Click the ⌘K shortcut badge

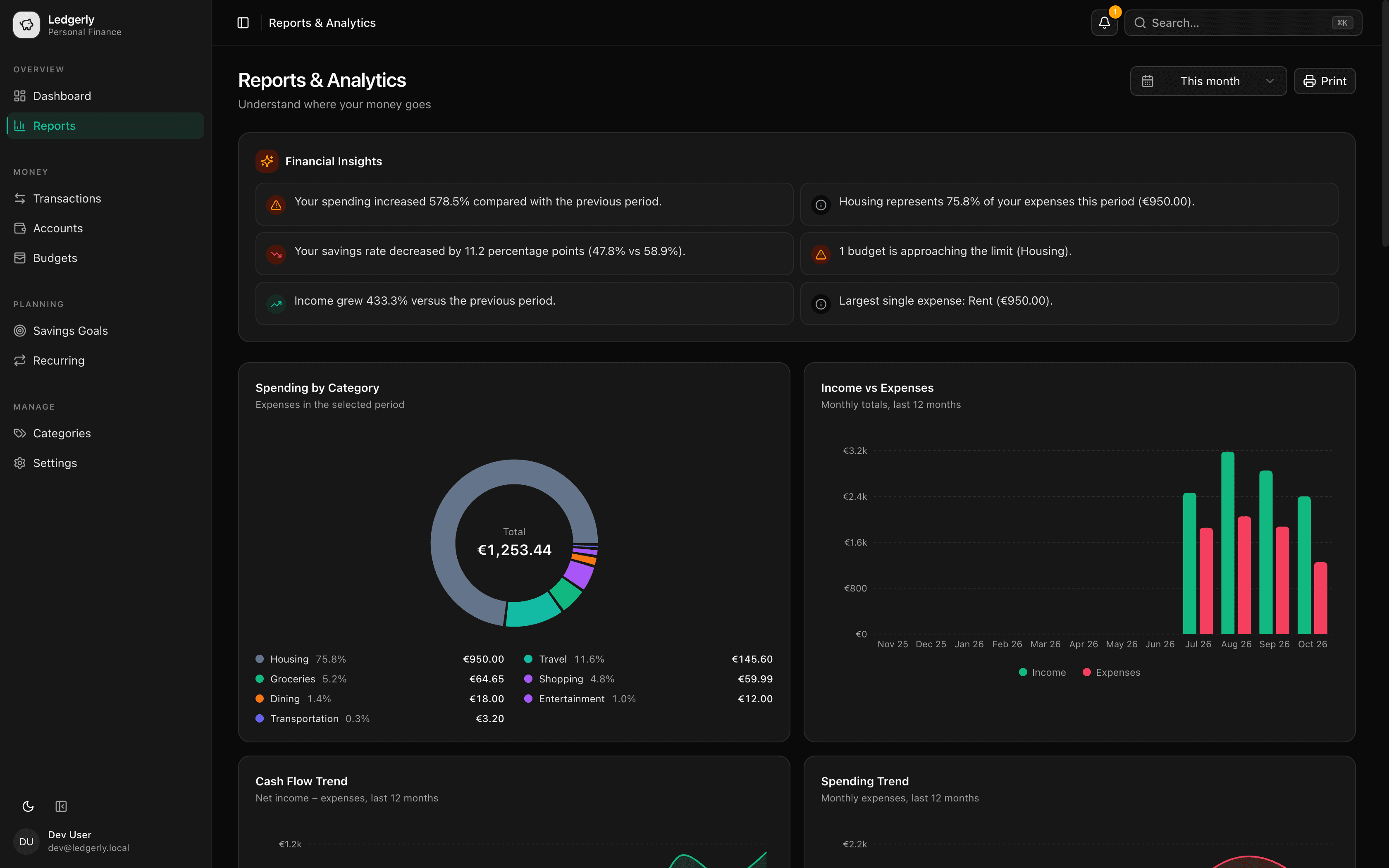(1342, 23)
